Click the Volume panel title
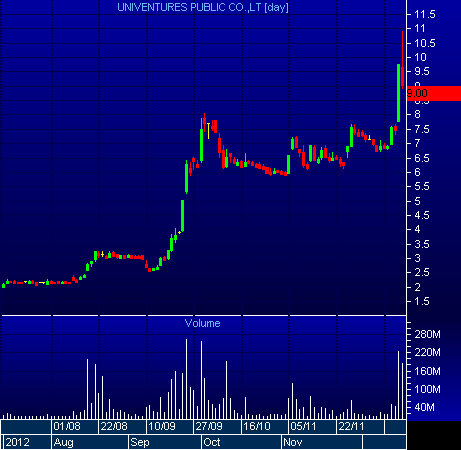Screen dimensions: 461x450 click(202, 323)
